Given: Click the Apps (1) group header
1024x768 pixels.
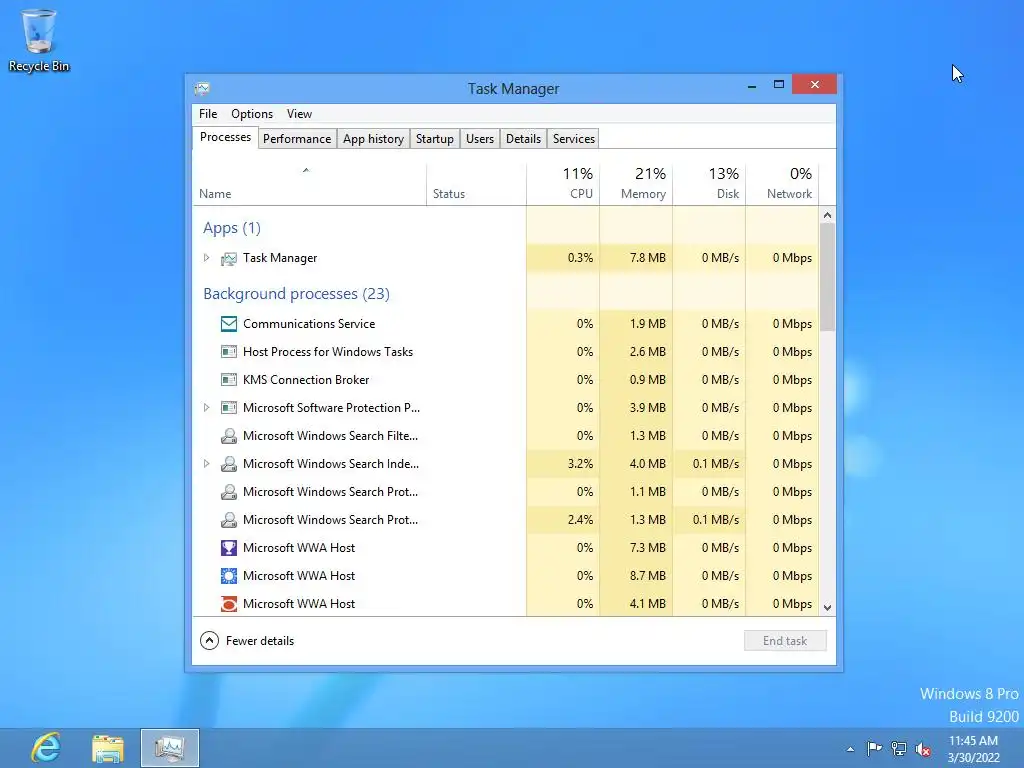Looking at the screenshot, I should pos(232,228).
